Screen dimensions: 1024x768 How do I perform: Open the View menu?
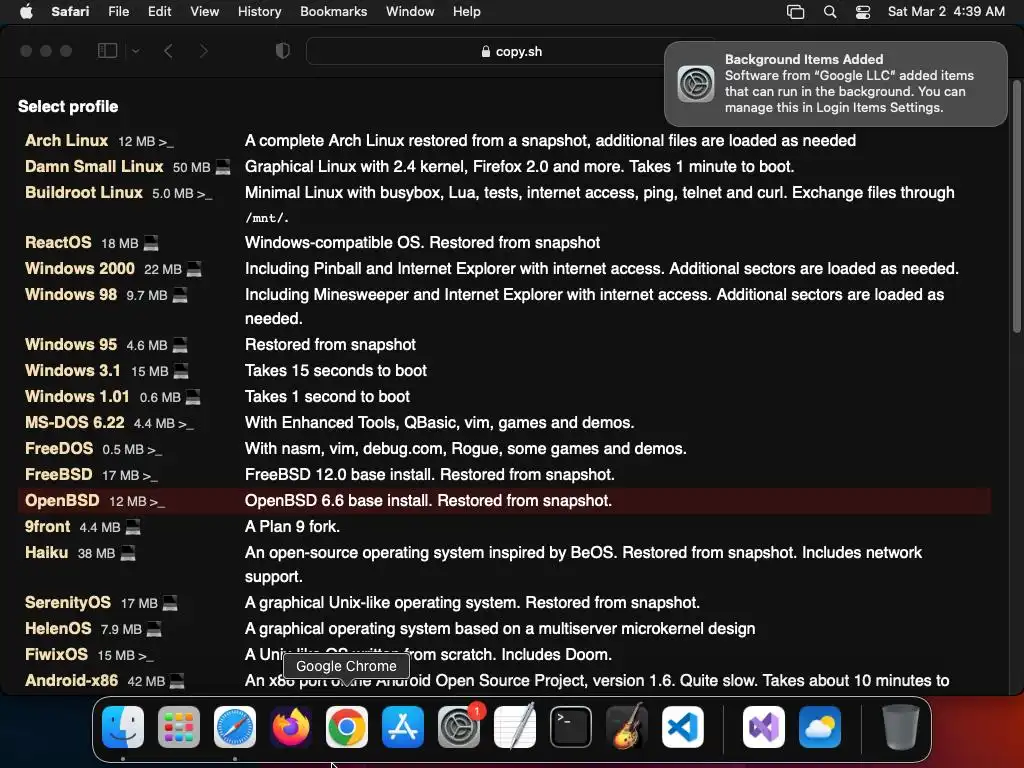204,11
